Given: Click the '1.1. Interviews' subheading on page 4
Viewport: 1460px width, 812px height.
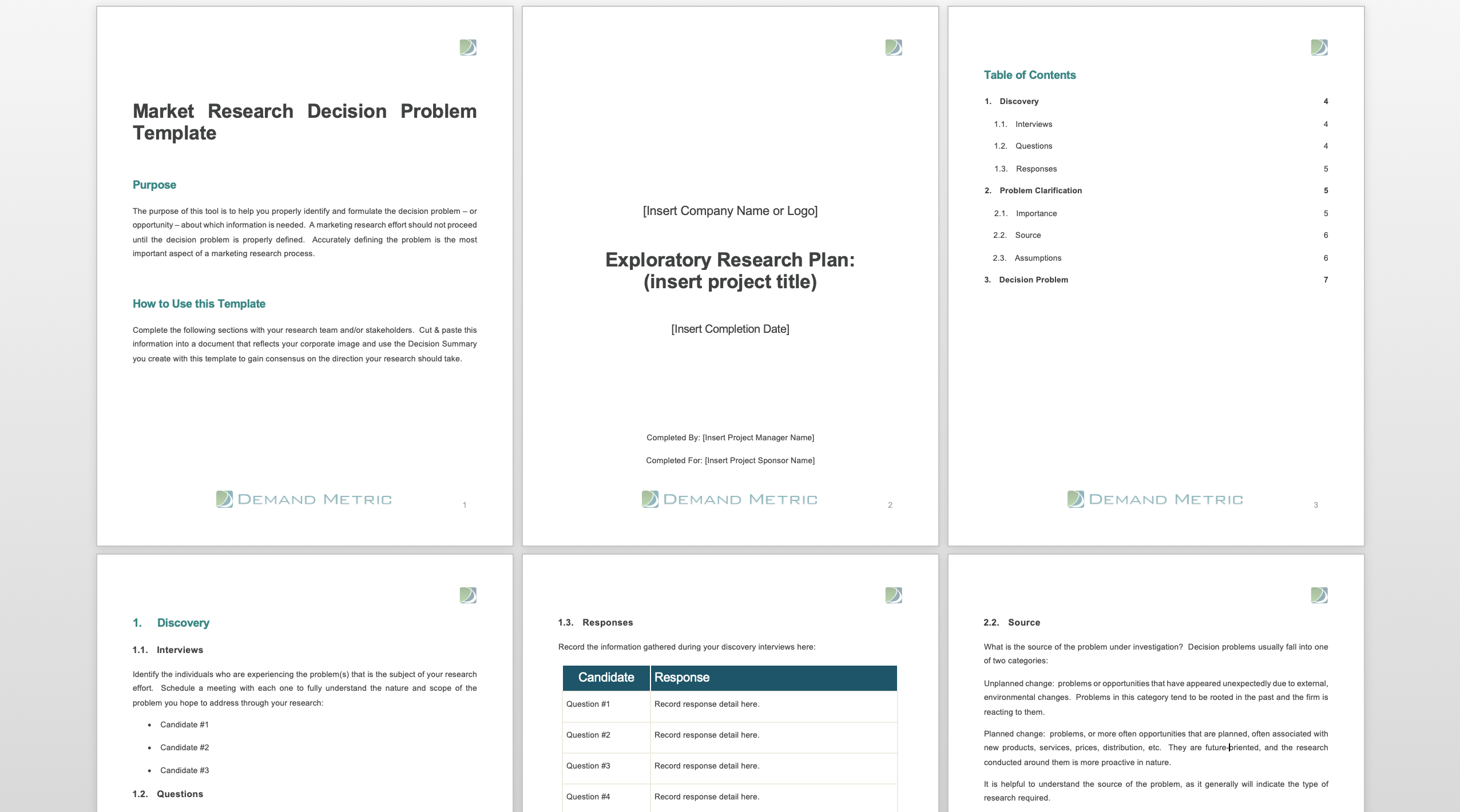Looking at the screenshot, I should (x=168, y=650).
